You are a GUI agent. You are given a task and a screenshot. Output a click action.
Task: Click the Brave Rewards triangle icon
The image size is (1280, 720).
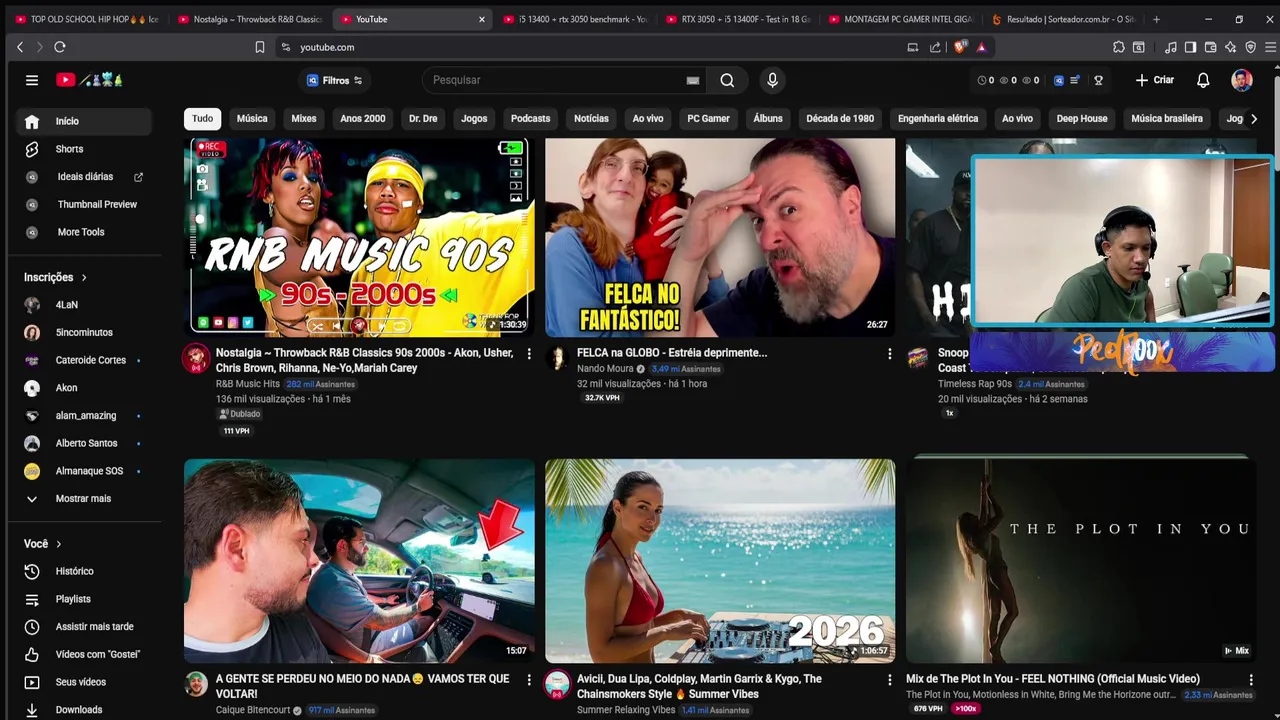[x=981, y=47]
